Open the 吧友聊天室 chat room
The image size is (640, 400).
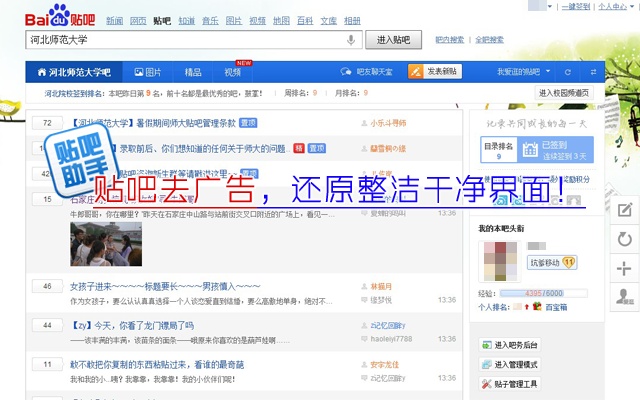367,72
